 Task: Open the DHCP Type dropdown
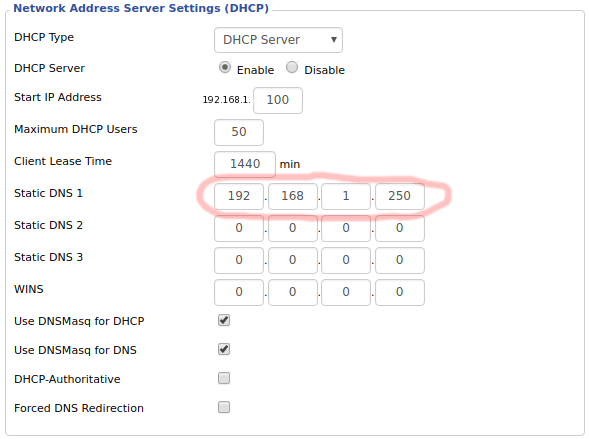coord(278,40)
